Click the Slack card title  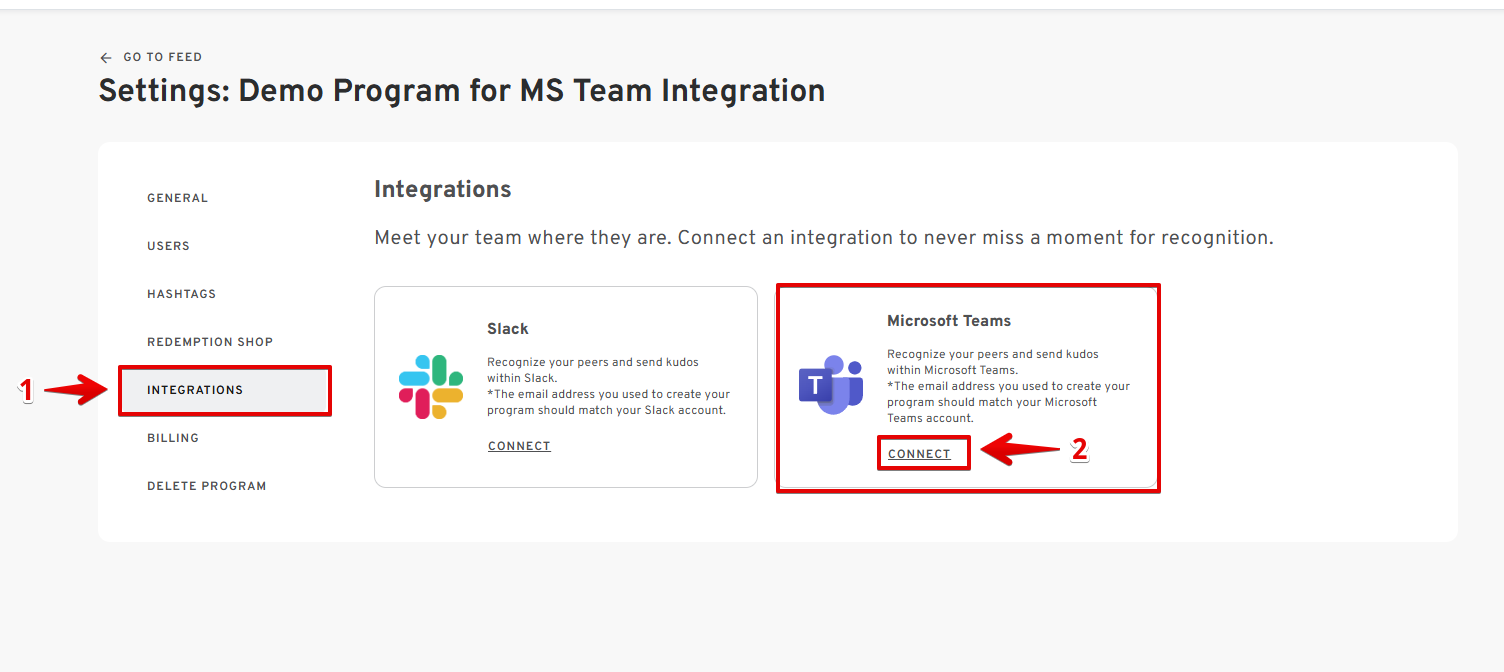(x=508, y=329)
